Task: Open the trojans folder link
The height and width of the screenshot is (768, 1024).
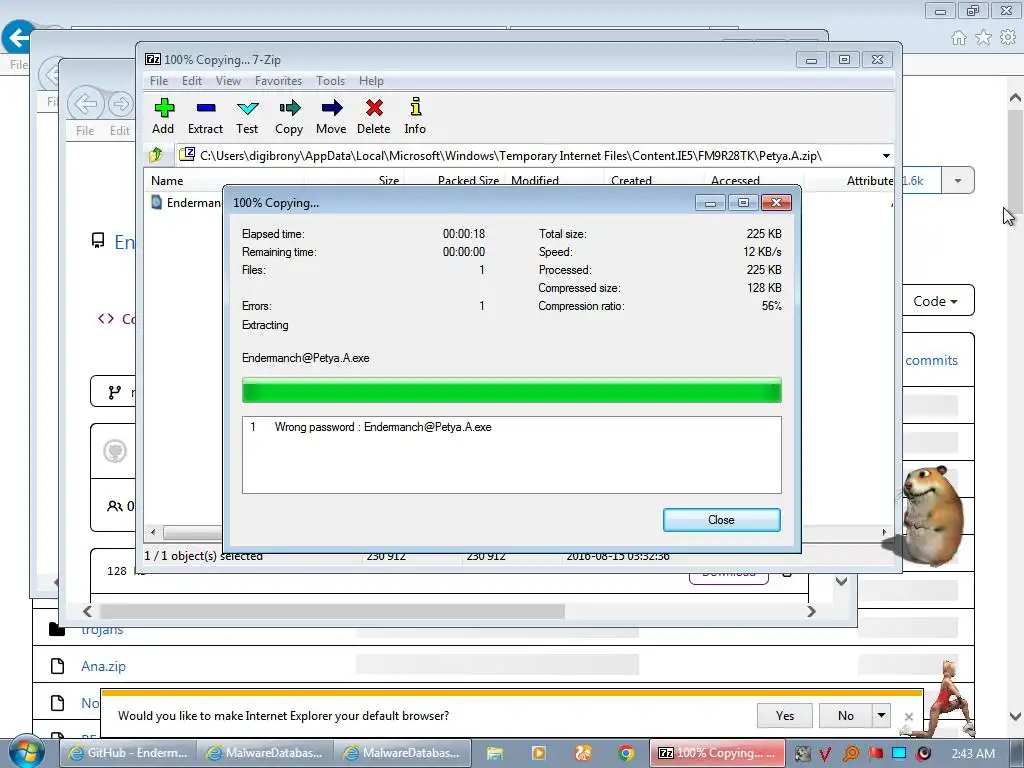Action: [102, 630]
